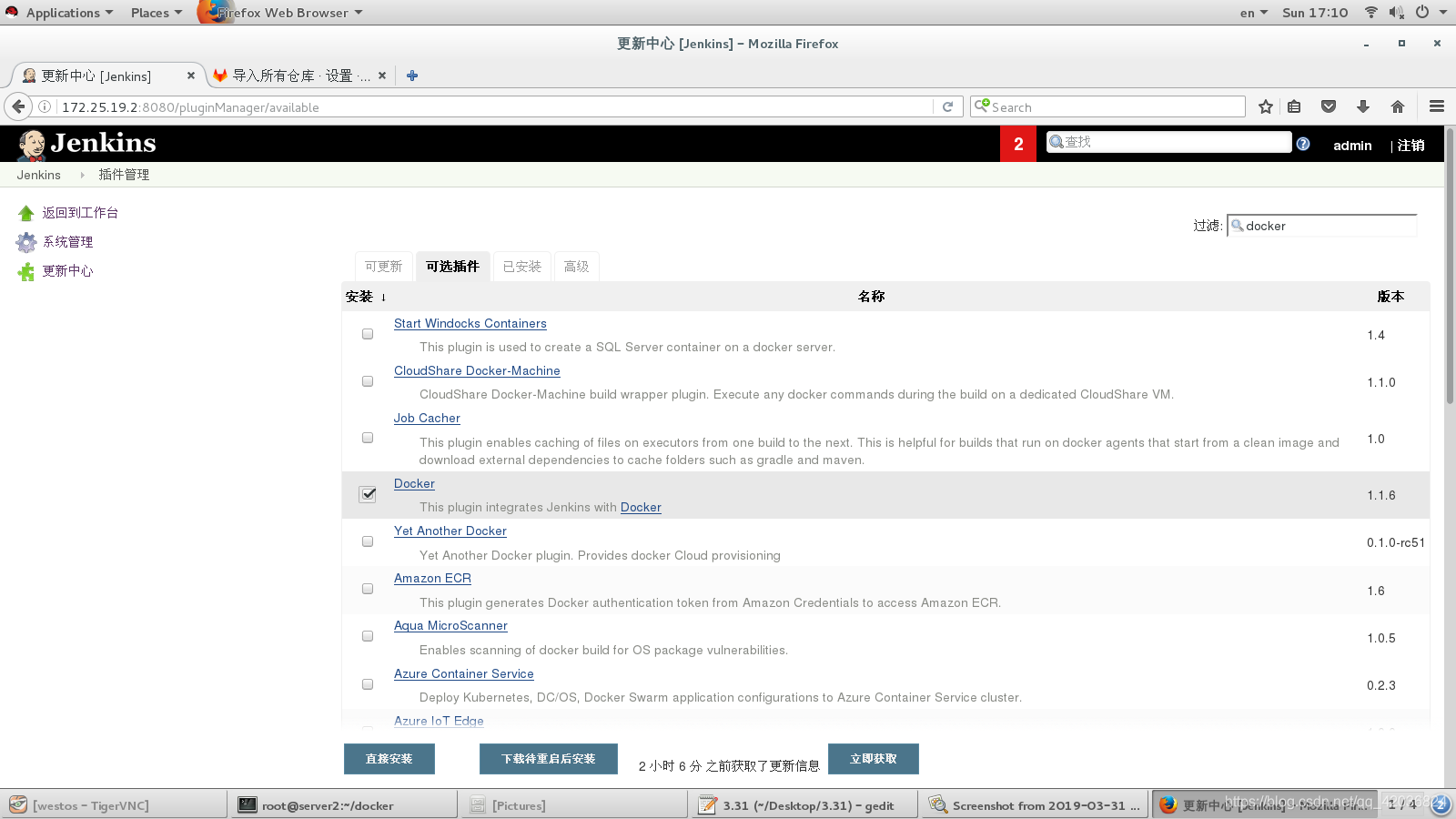Open the Firefox Web Browser app menu
The width and height of the screenshot is (1456, 819).
[282, 13]
